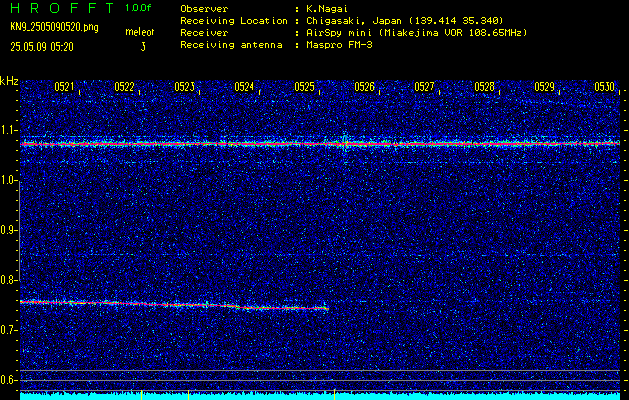Click the strong carrier line near 1.07 kHz
The image size is (629, 400).
pyautogui.click(x=320, y=143)
